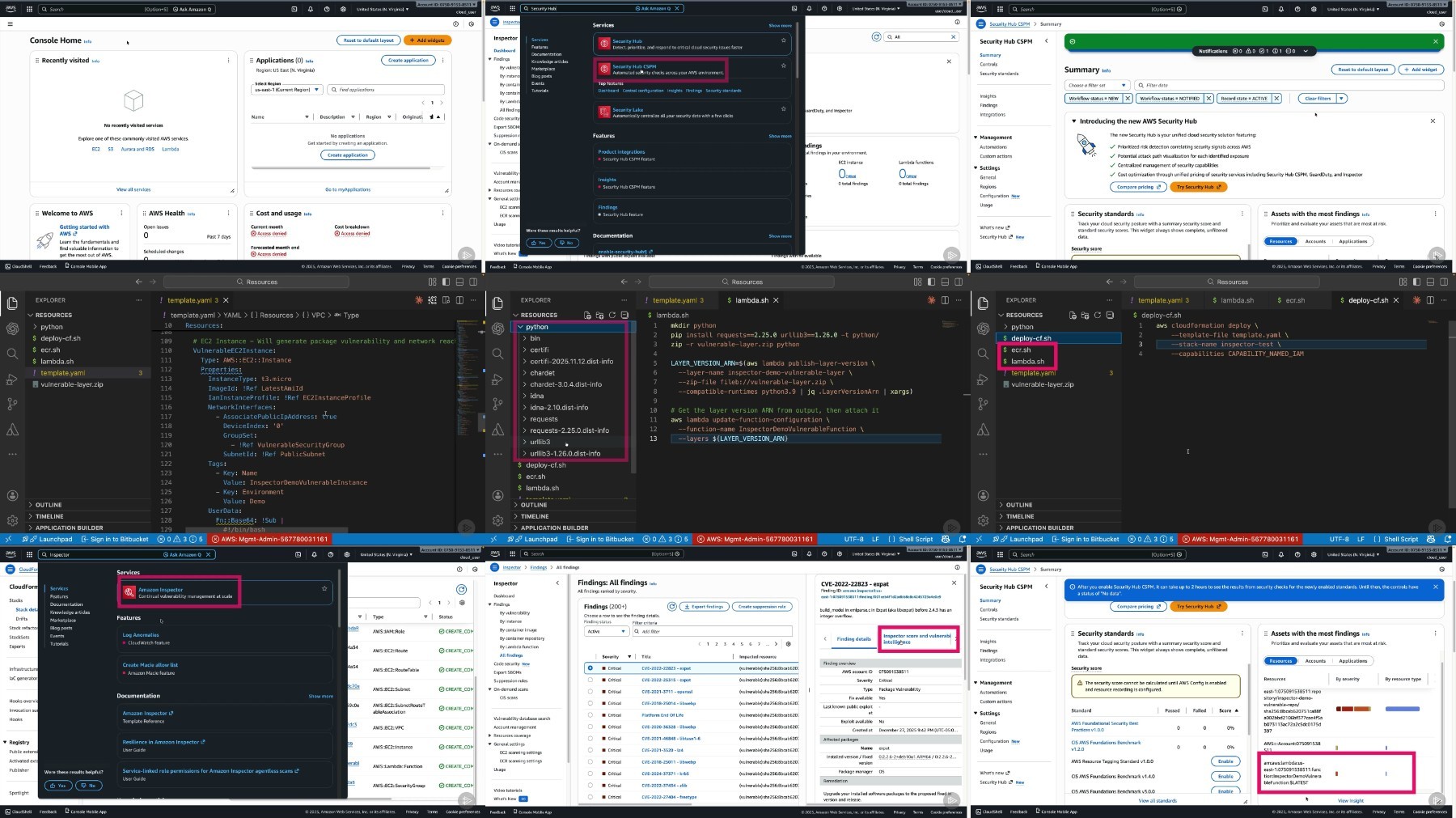The height and width of the screenshot is (818, 1456).
Task: Toggle Panel in lambda.sh VS Code window
Action: (x=946, y=282)
